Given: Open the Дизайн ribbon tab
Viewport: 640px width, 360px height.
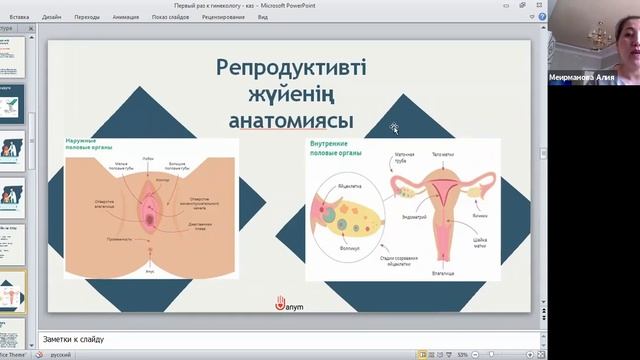Looking at the screenshot, I should pyautogui.click(x=51, y=17).
